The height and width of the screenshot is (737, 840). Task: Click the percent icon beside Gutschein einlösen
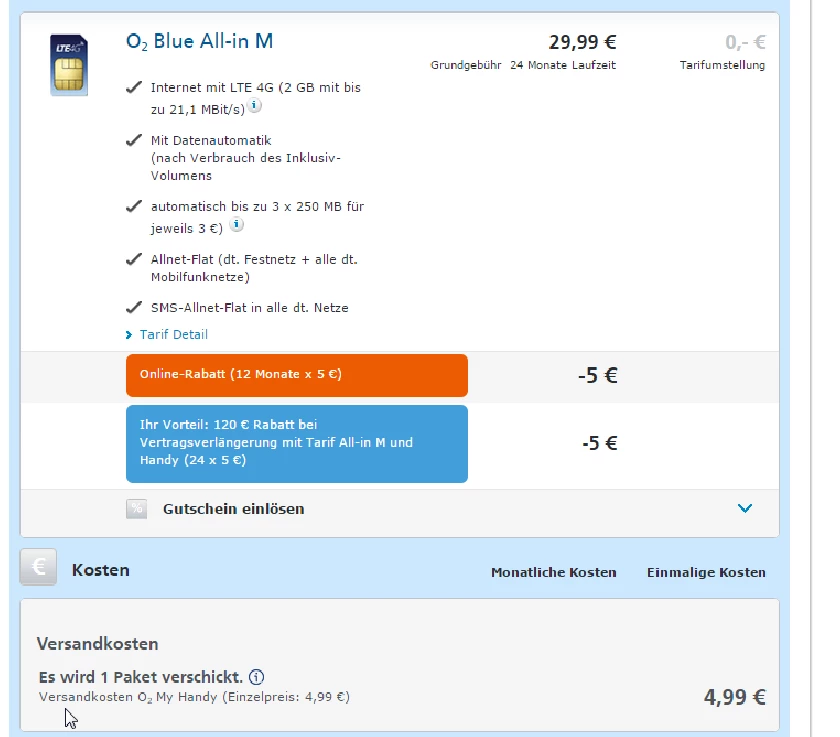point(137,509)
